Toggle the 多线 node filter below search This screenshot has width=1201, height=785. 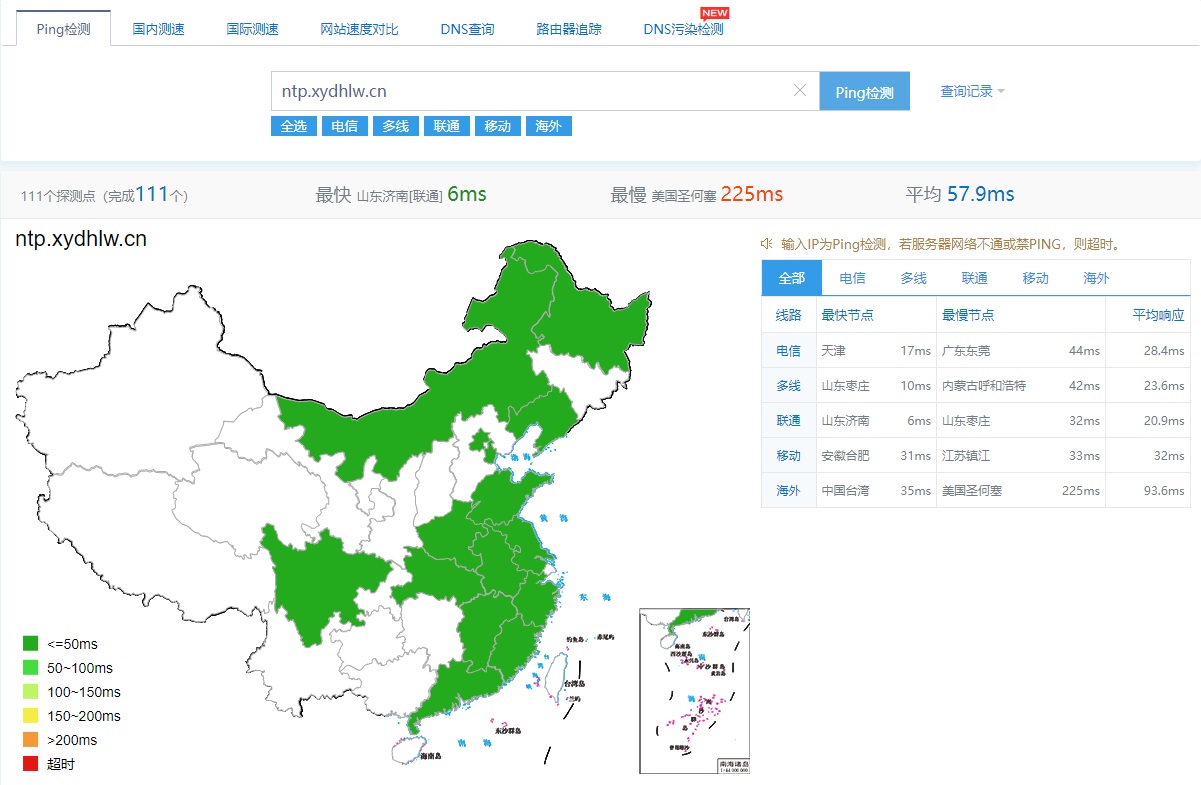point(396,126)
